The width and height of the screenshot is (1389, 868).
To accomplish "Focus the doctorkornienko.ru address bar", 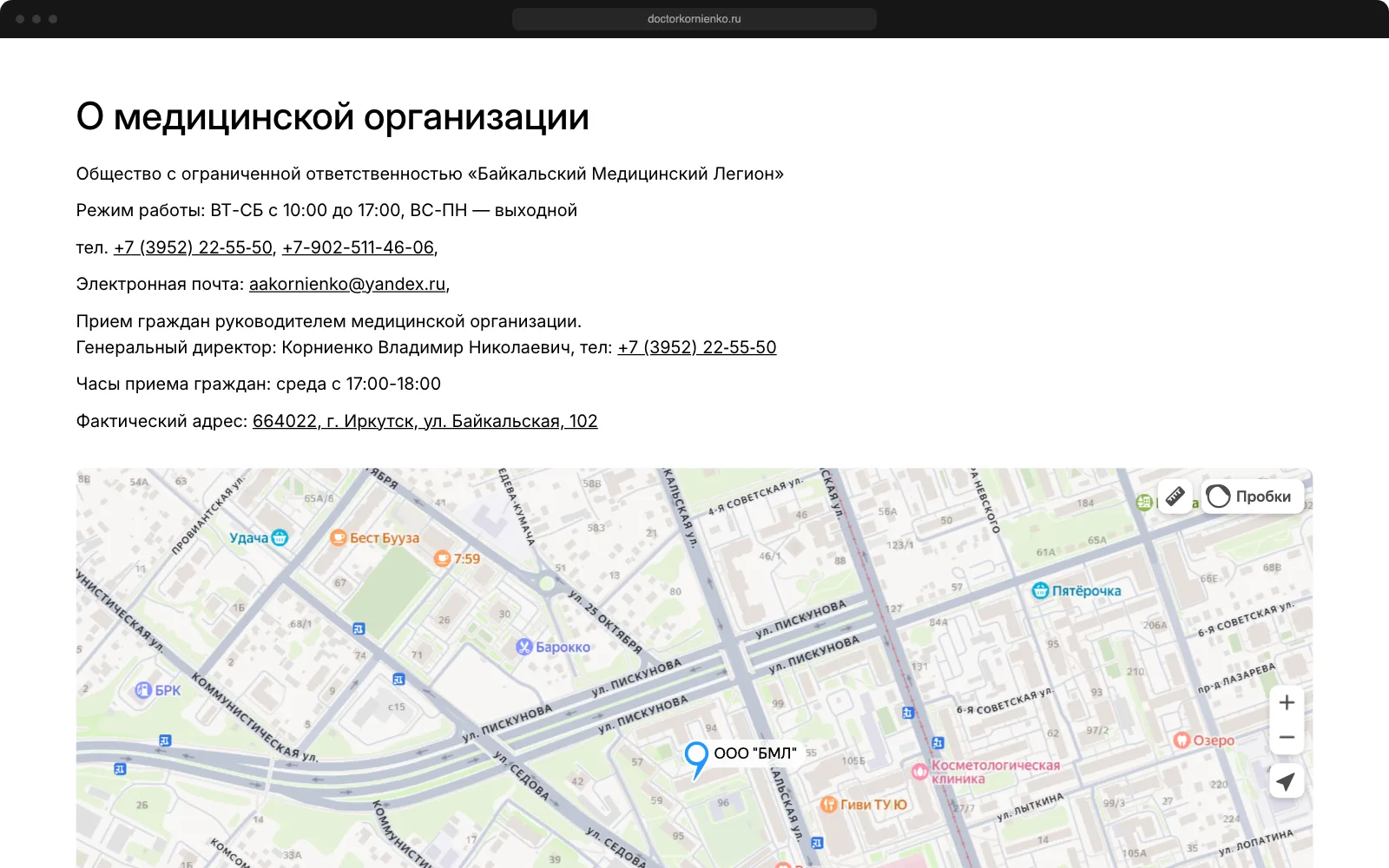I will (694, 18).
